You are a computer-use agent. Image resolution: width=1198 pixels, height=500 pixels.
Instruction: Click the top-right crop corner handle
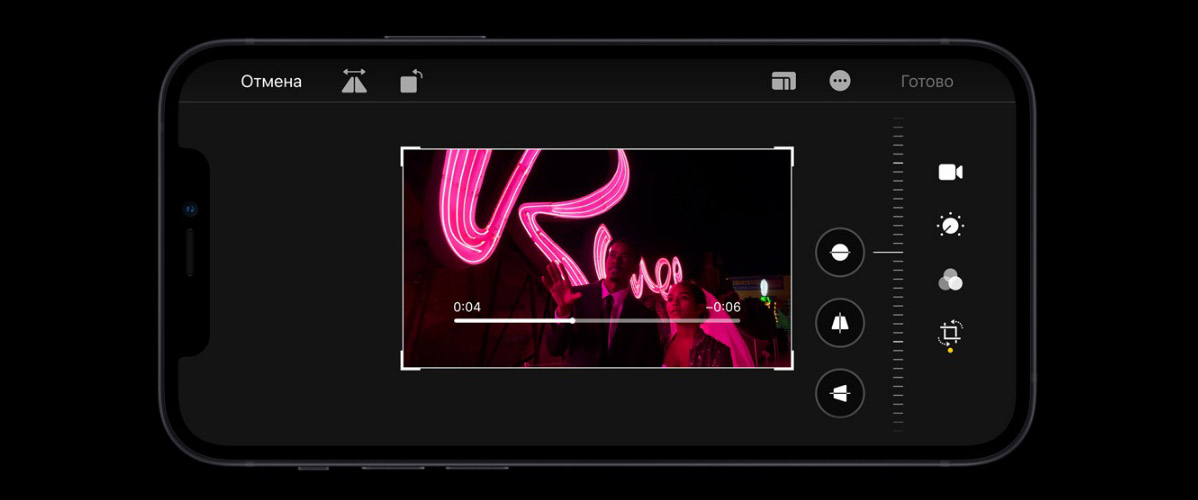(791, 150)
